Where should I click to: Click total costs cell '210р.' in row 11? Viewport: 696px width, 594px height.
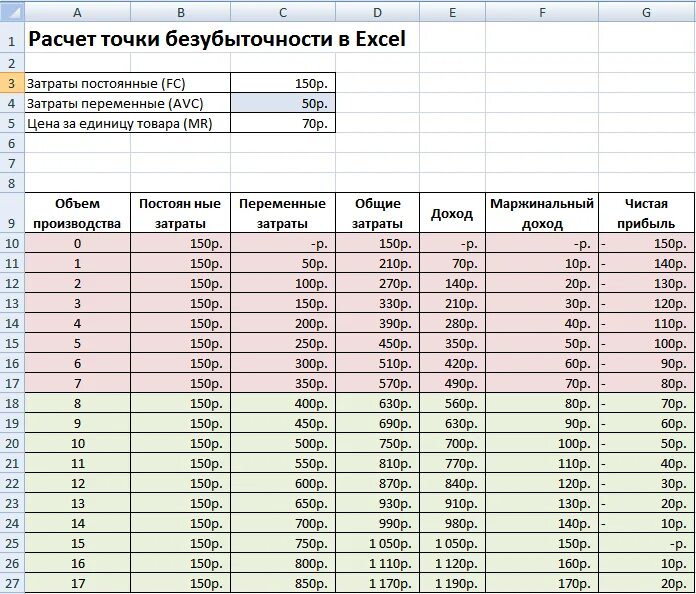tap(377, 263)
